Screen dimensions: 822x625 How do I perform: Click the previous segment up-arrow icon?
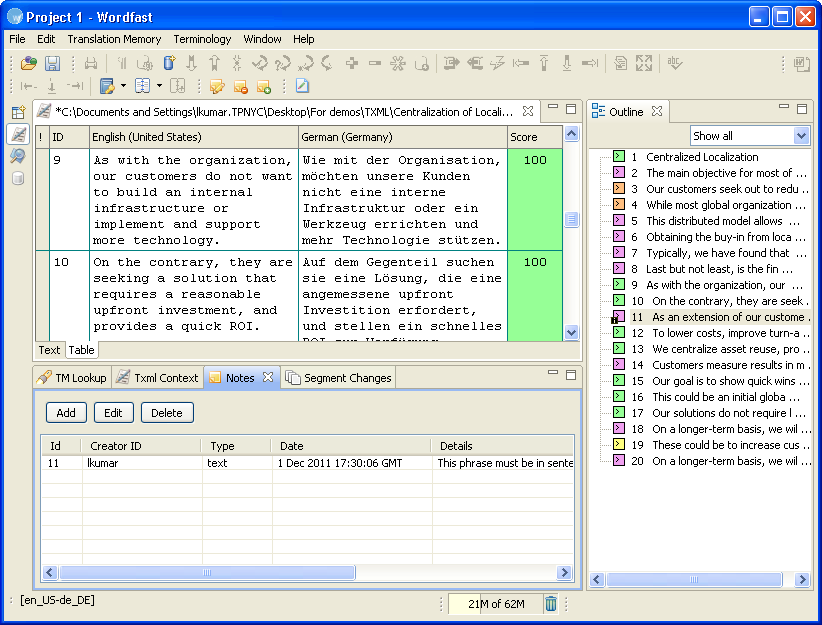click(x=214, y=63)
